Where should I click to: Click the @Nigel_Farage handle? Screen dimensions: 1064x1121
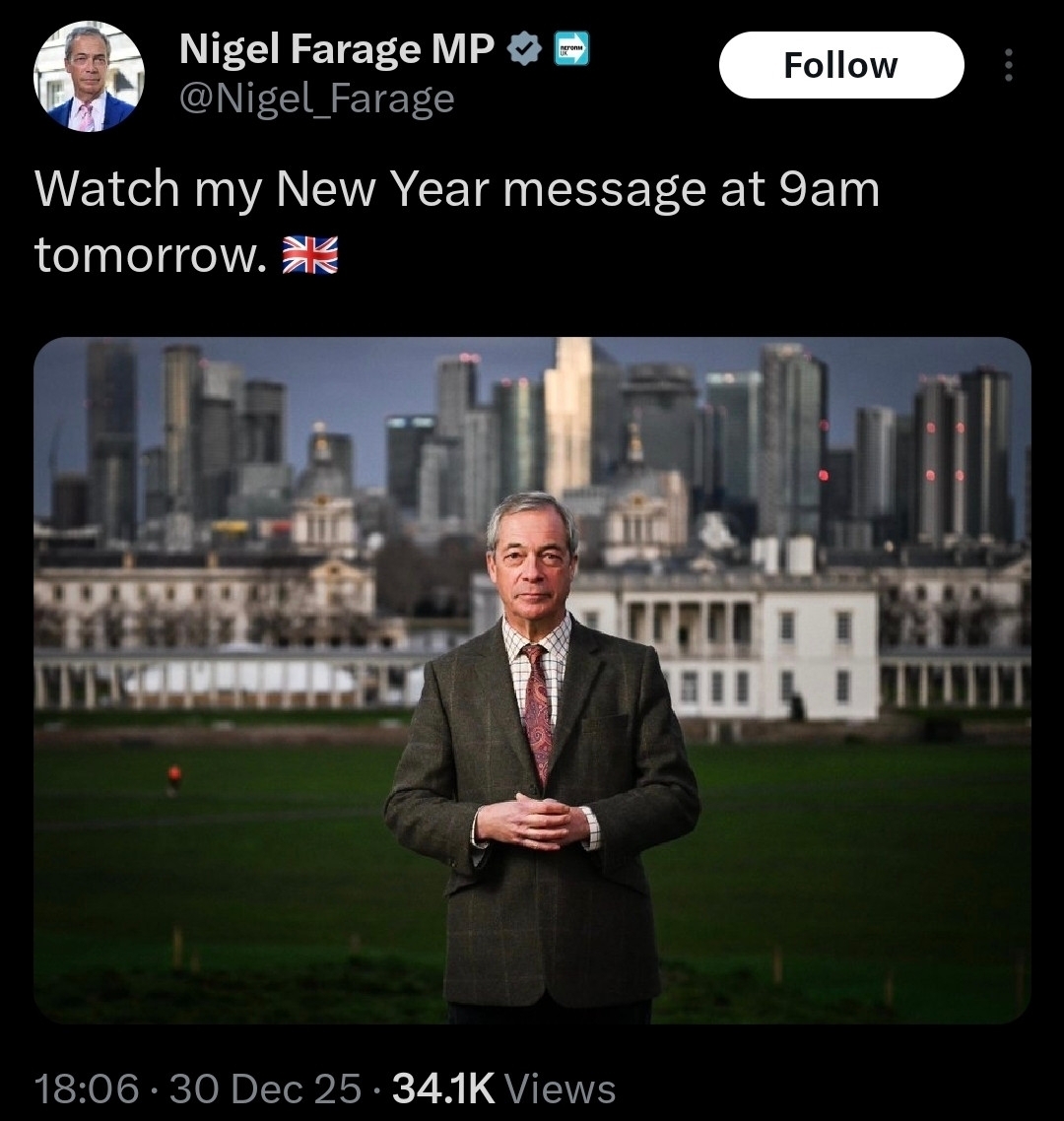coord(317,99)
